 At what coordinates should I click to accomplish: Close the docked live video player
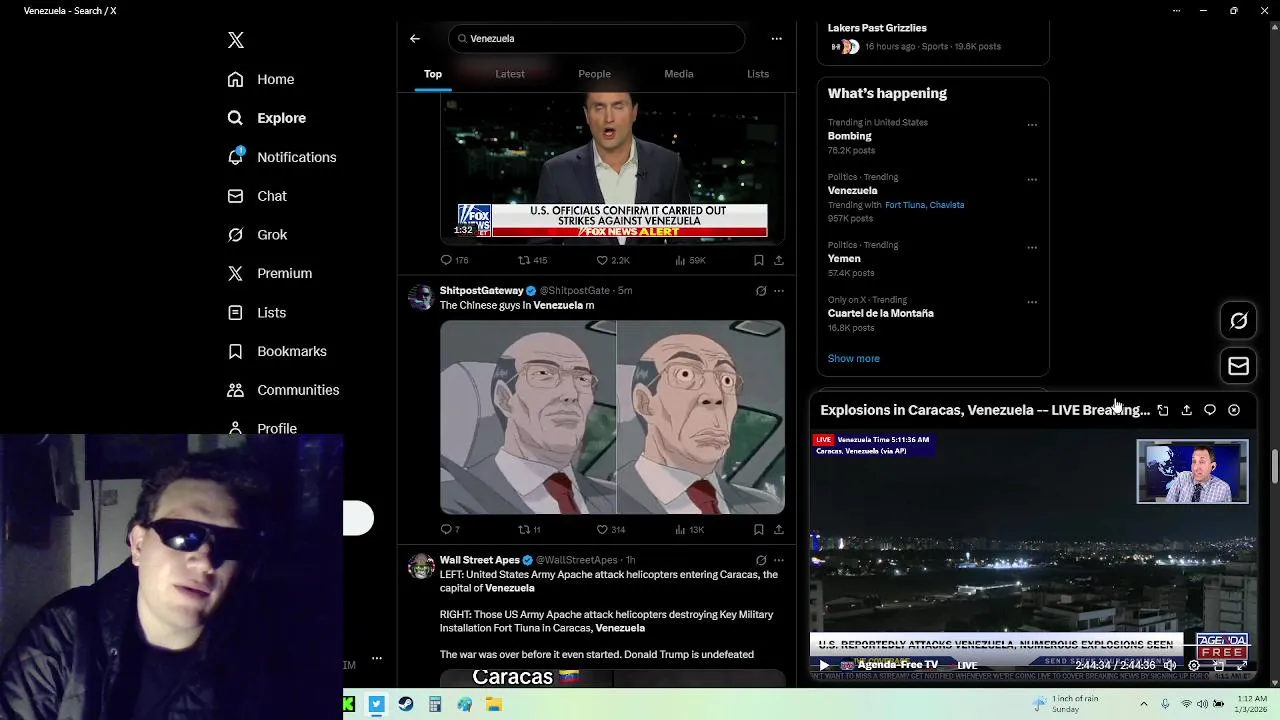tap(1234, 410)
